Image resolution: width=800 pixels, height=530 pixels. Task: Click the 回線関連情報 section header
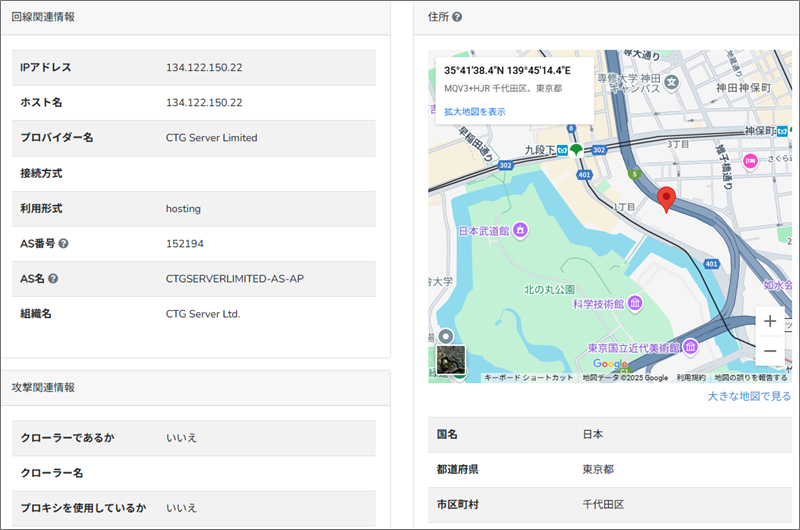click(x=43, y=17)
